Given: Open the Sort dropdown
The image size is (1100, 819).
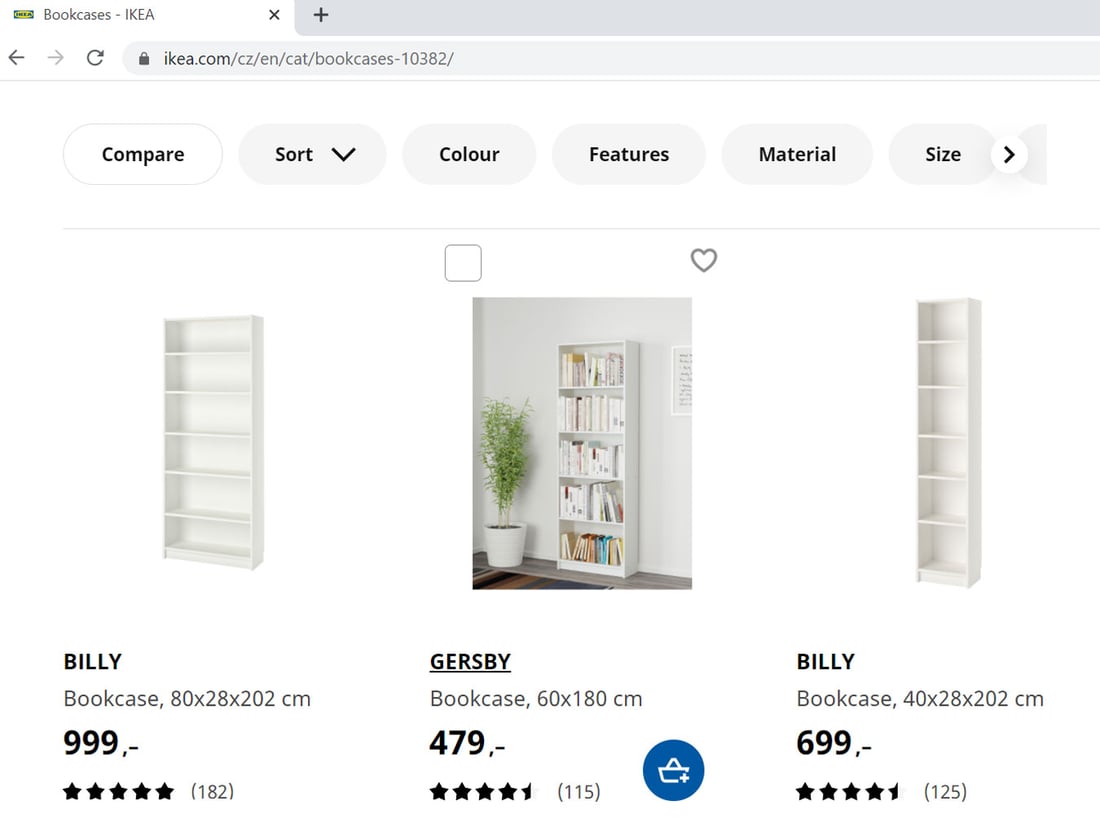Looking at the screenshot, I should click(312, 154).
